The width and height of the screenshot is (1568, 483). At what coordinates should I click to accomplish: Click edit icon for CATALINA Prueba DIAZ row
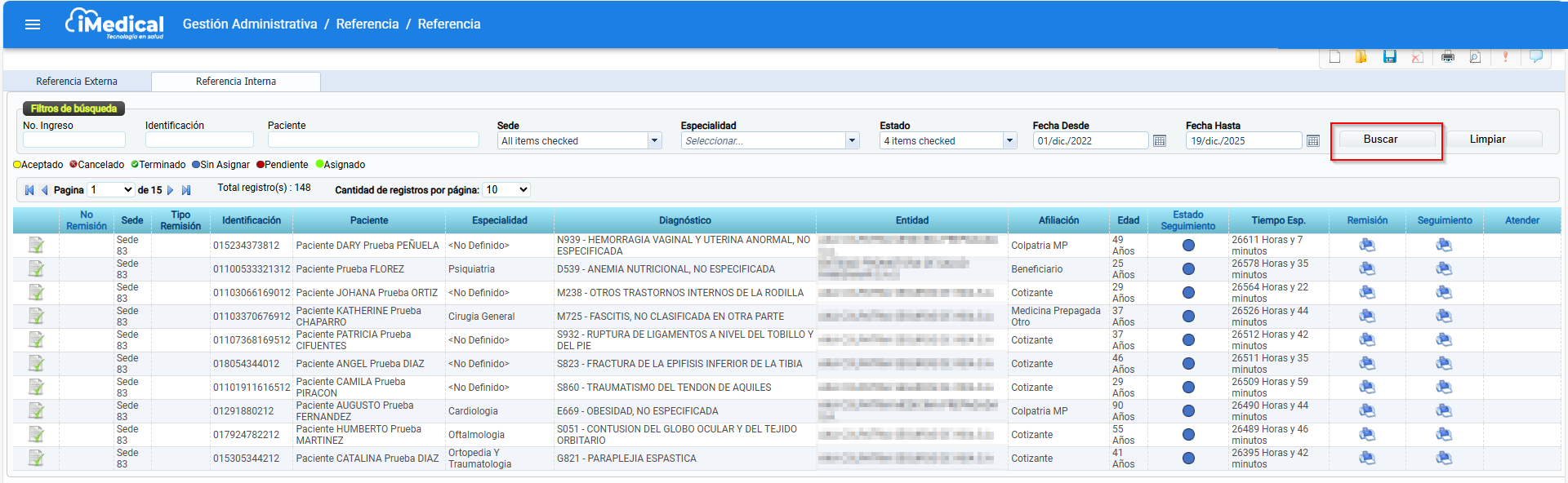(36, 458)
